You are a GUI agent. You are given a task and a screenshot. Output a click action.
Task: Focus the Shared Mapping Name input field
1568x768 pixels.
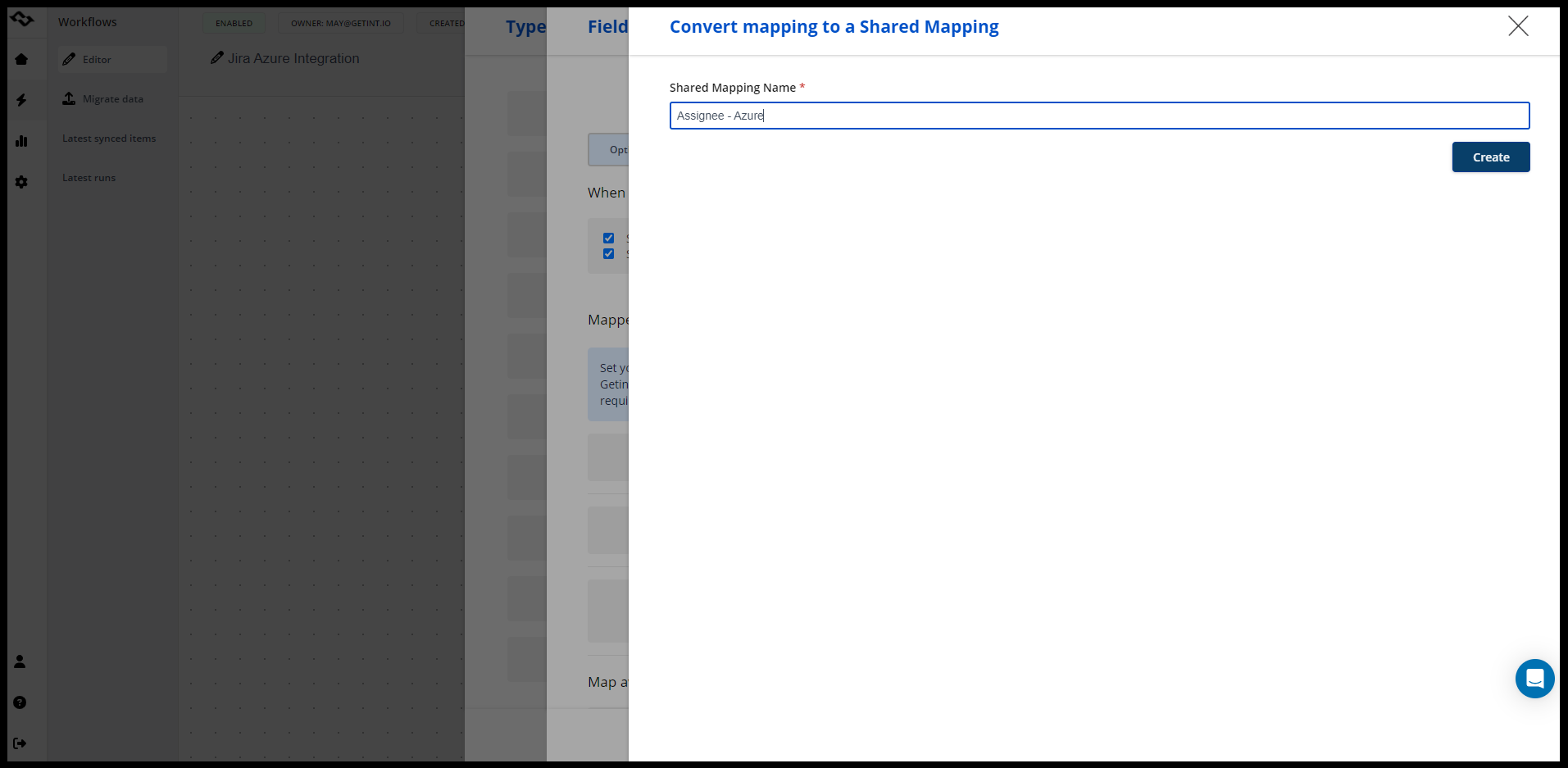1098,116
